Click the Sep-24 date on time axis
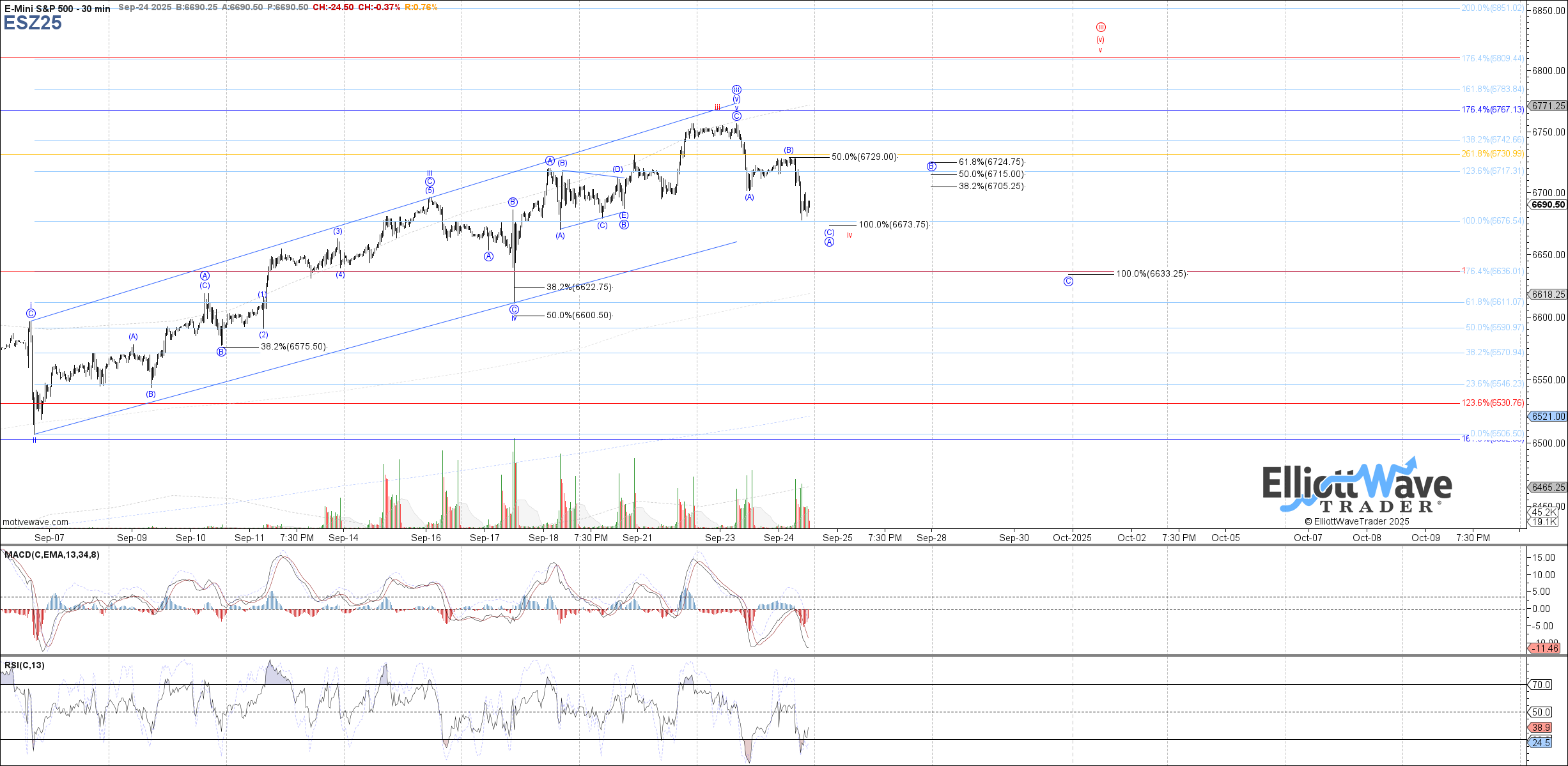 point(779,538)
